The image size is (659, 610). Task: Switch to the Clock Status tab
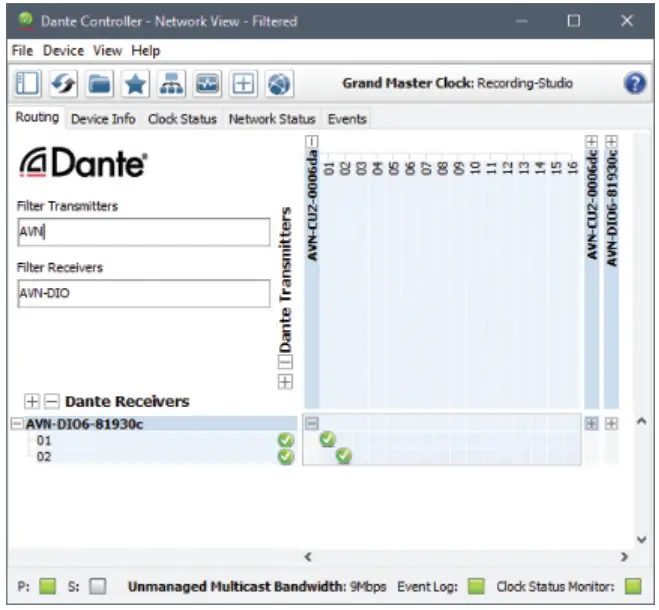(x=182, y=119)
